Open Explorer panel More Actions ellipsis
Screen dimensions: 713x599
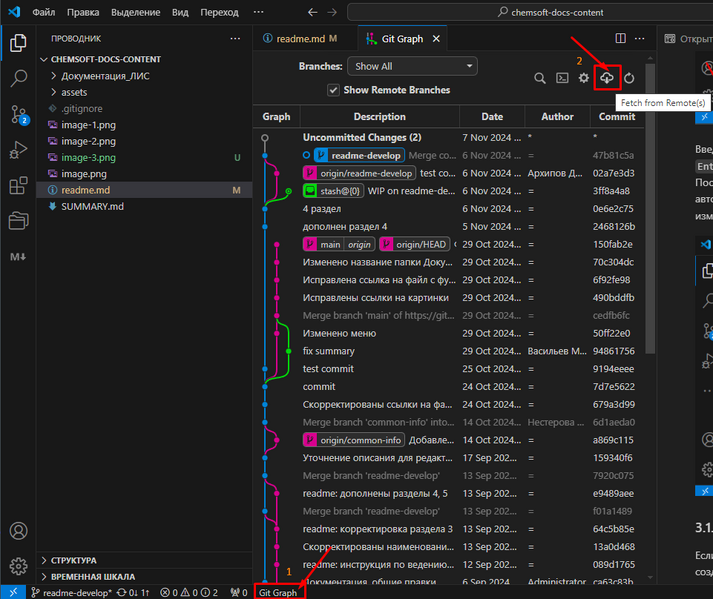click(235, 39)
